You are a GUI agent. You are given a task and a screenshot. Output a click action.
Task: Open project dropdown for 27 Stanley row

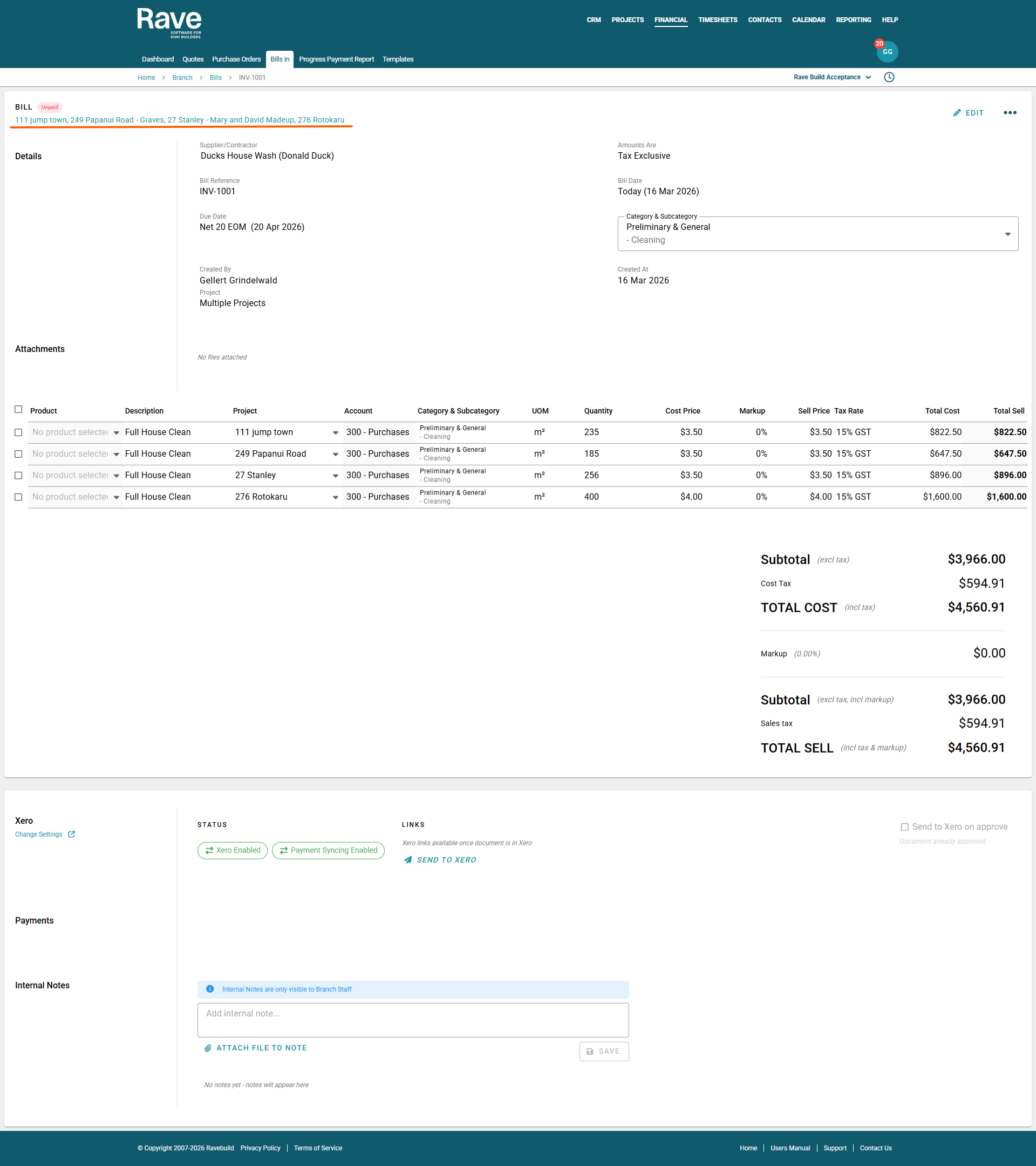335,476
